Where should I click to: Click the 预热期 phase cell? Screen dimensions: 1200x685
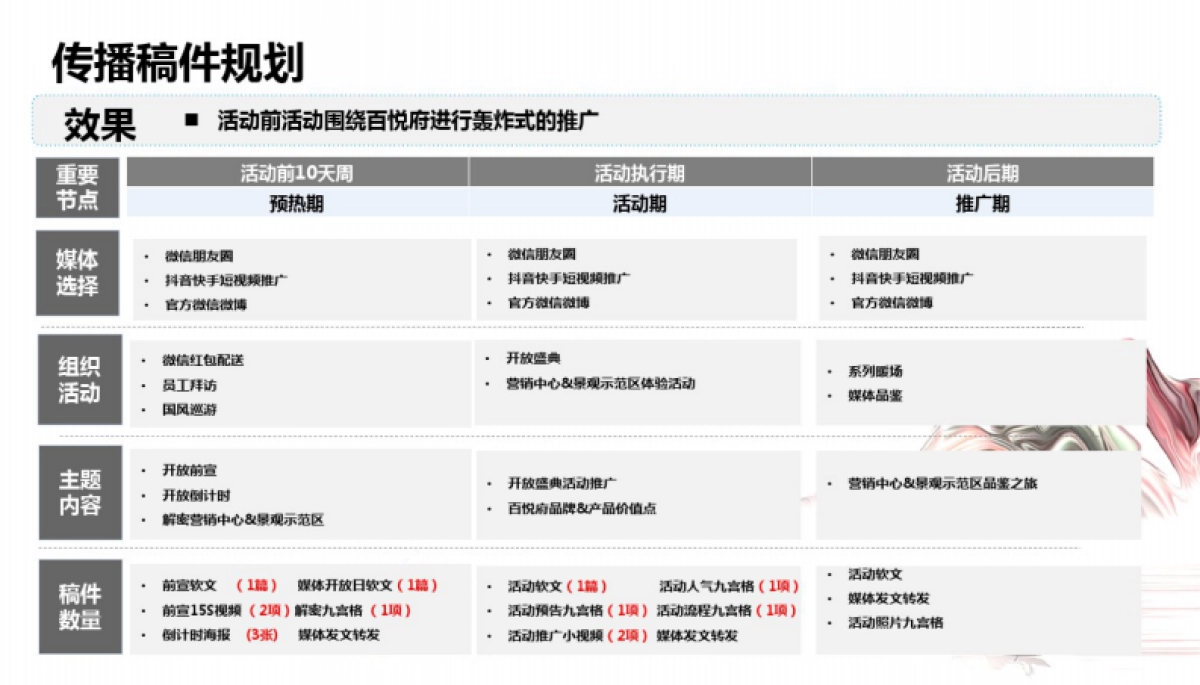coord(297,203)
